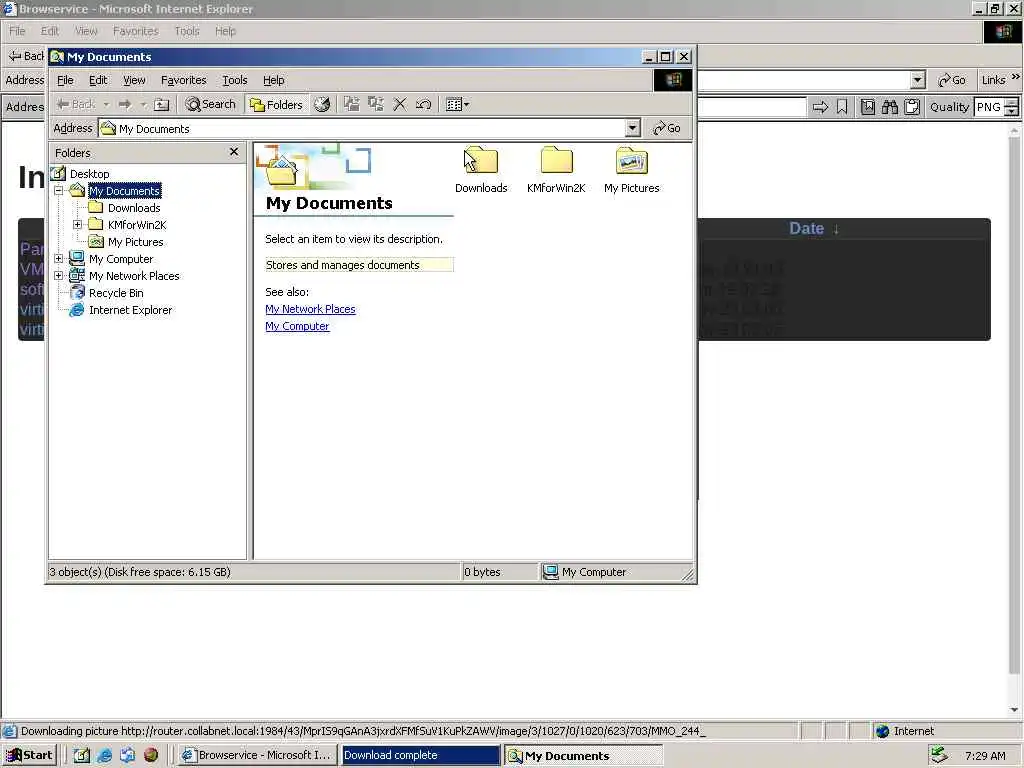Open Favorites menu in My Documents

coord(184,80)
